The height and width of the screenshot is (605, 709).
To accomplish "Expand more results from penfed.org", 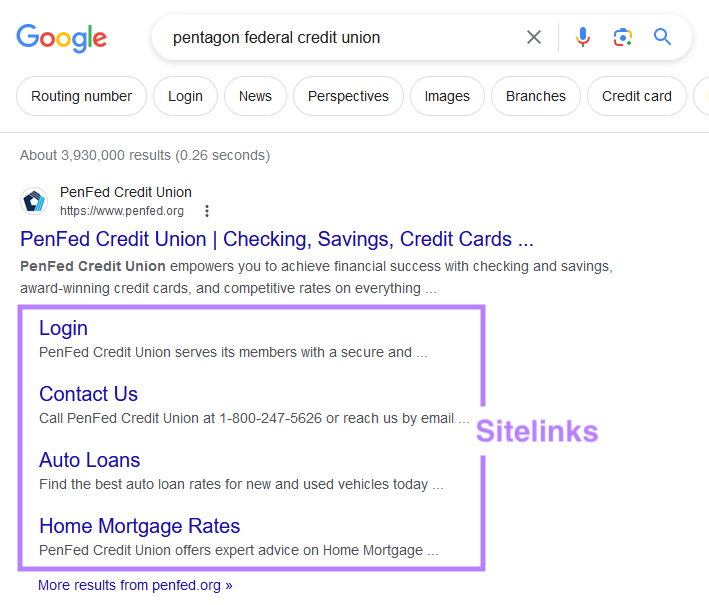I will point(135,585).
